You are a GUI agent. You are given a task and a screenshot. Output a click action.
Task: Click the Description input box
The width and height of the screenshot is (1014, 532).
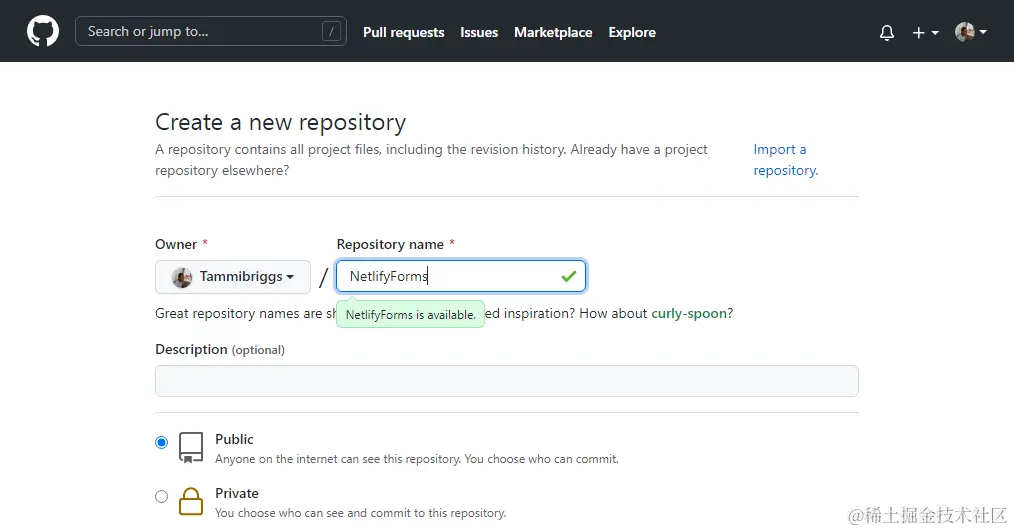[x=506, y=381]
